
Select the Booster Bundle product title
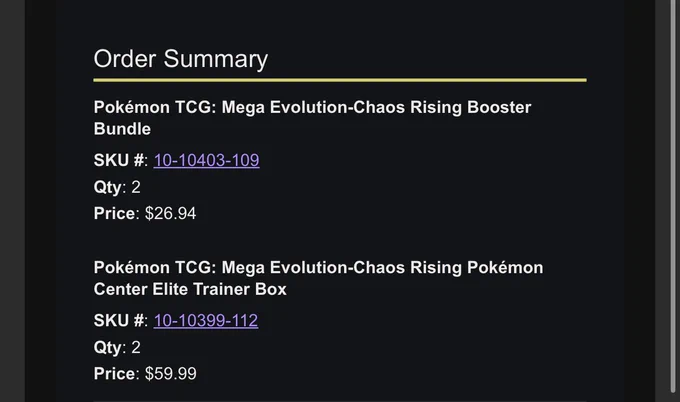pos(312,118)
